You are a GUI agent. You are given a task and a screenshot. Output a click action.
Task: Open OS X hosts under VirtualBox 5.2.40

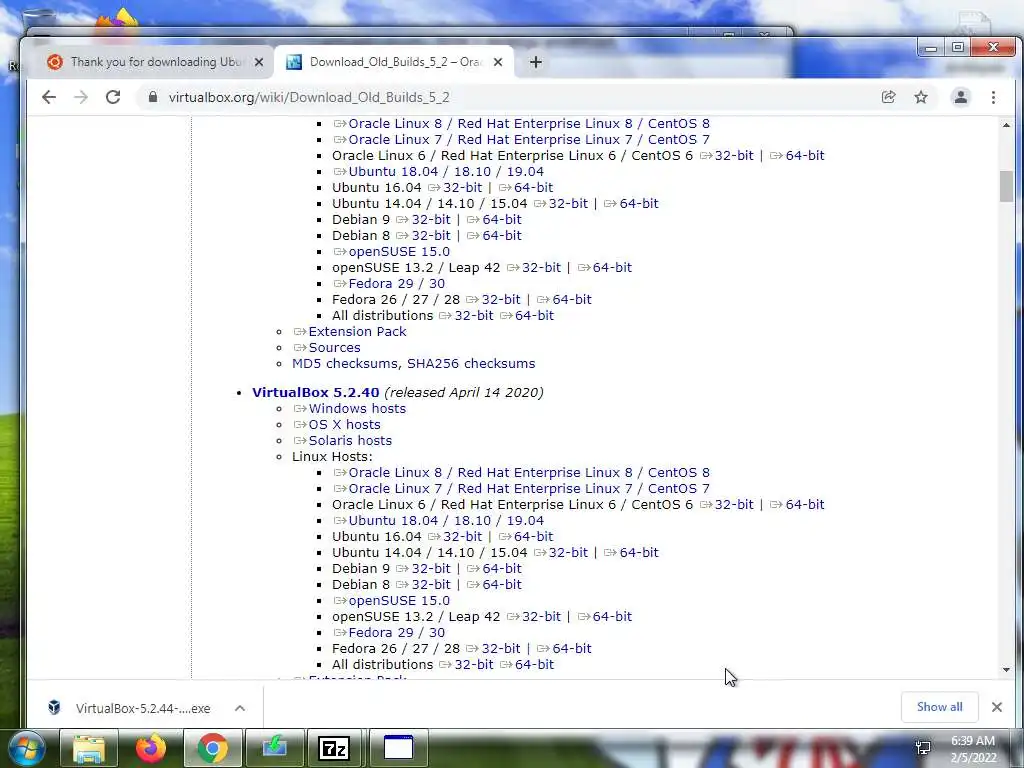(344, 424)
